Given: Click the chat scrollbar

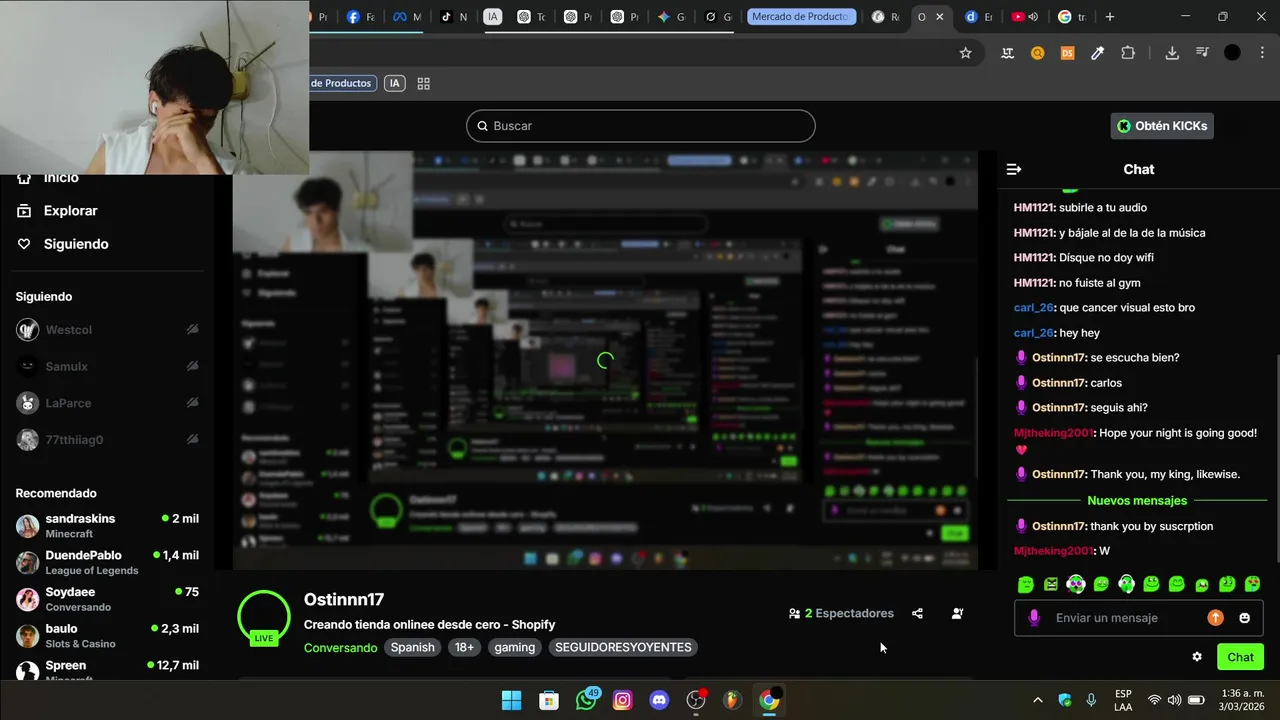Looking at the screenshot, I should click(x=1276, y=458).
